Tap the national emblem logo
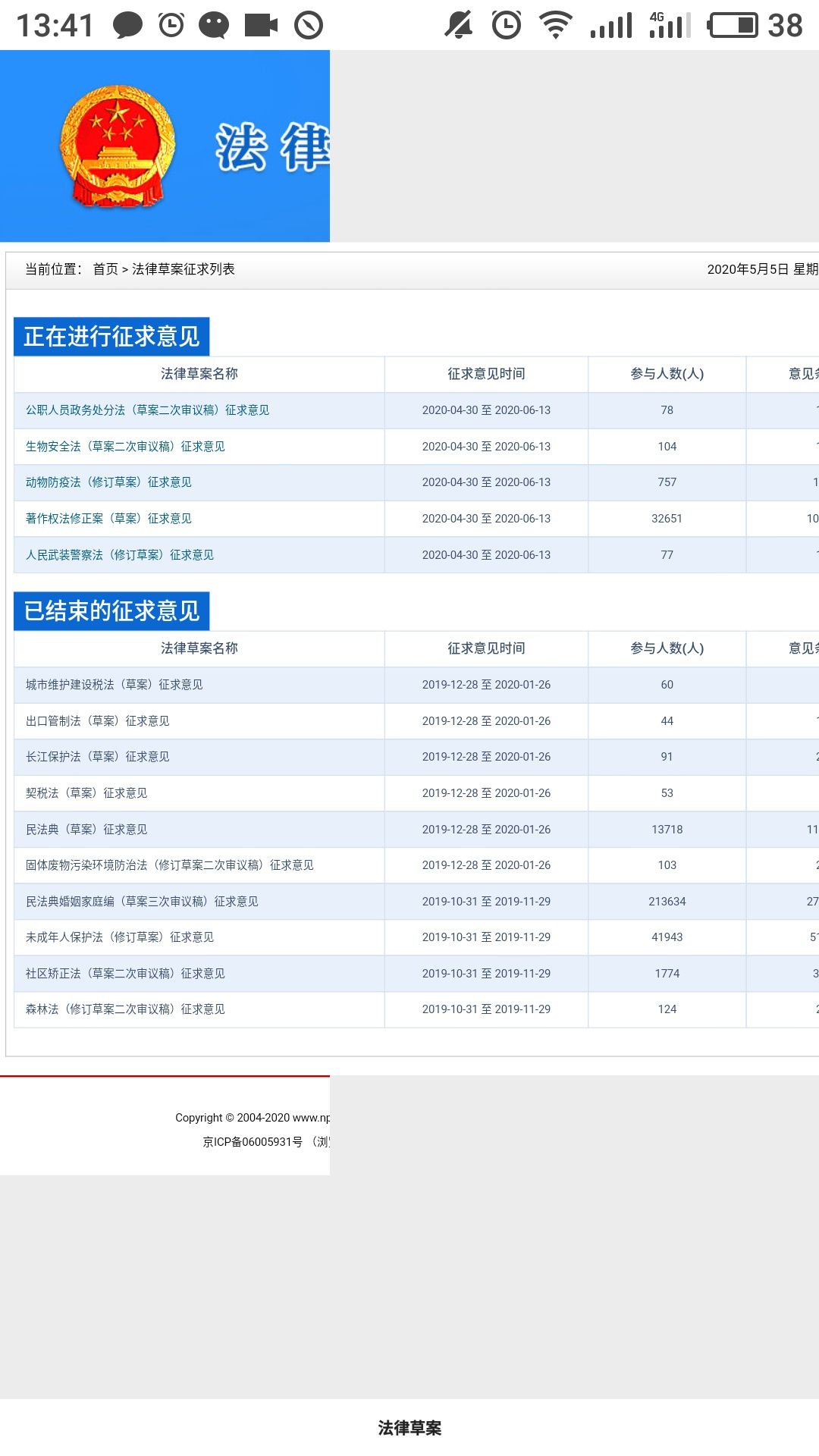This screenshot has height=1456, width=819. tap(118, 146)
